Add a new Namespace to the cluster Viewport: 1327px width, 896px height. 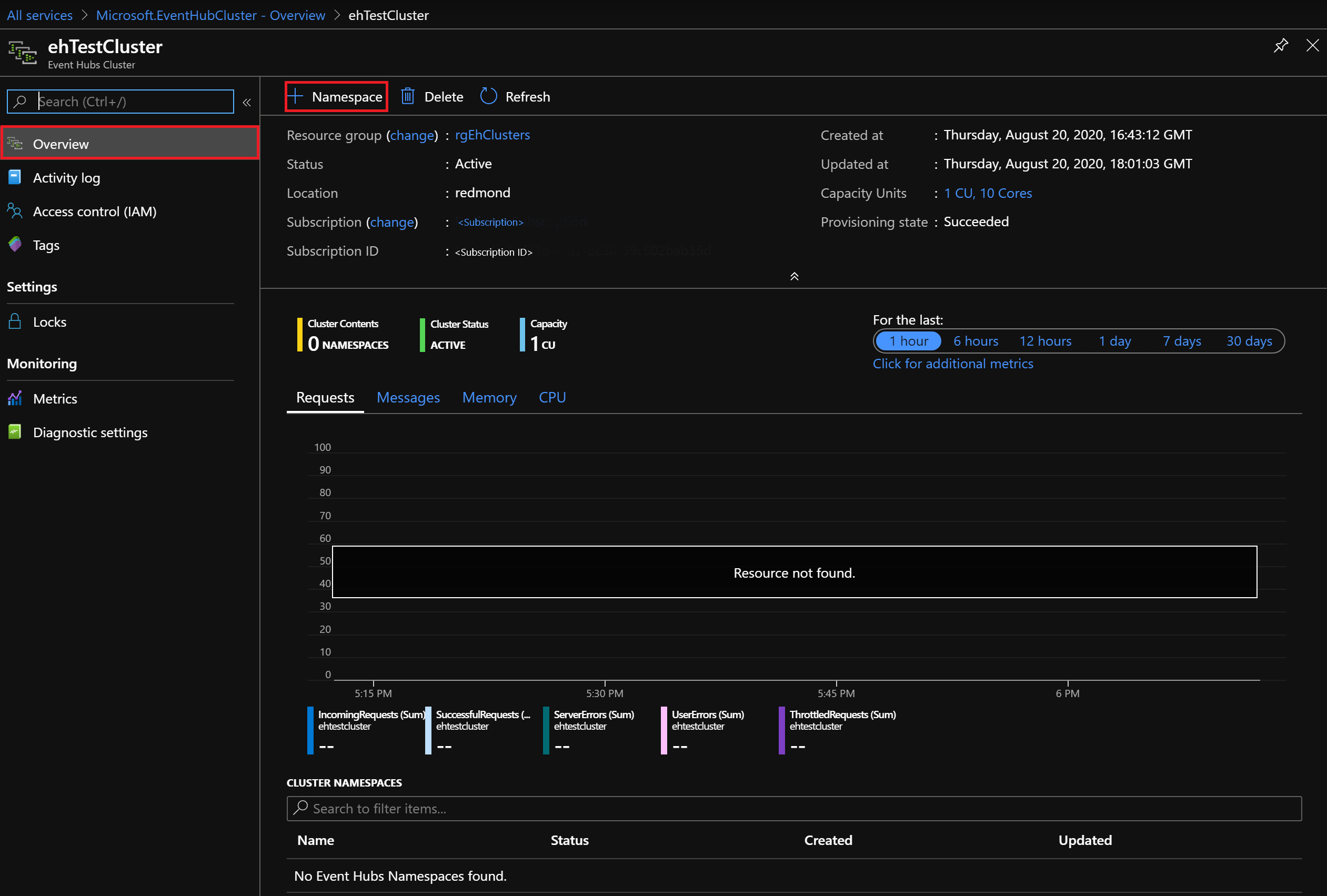336,96
